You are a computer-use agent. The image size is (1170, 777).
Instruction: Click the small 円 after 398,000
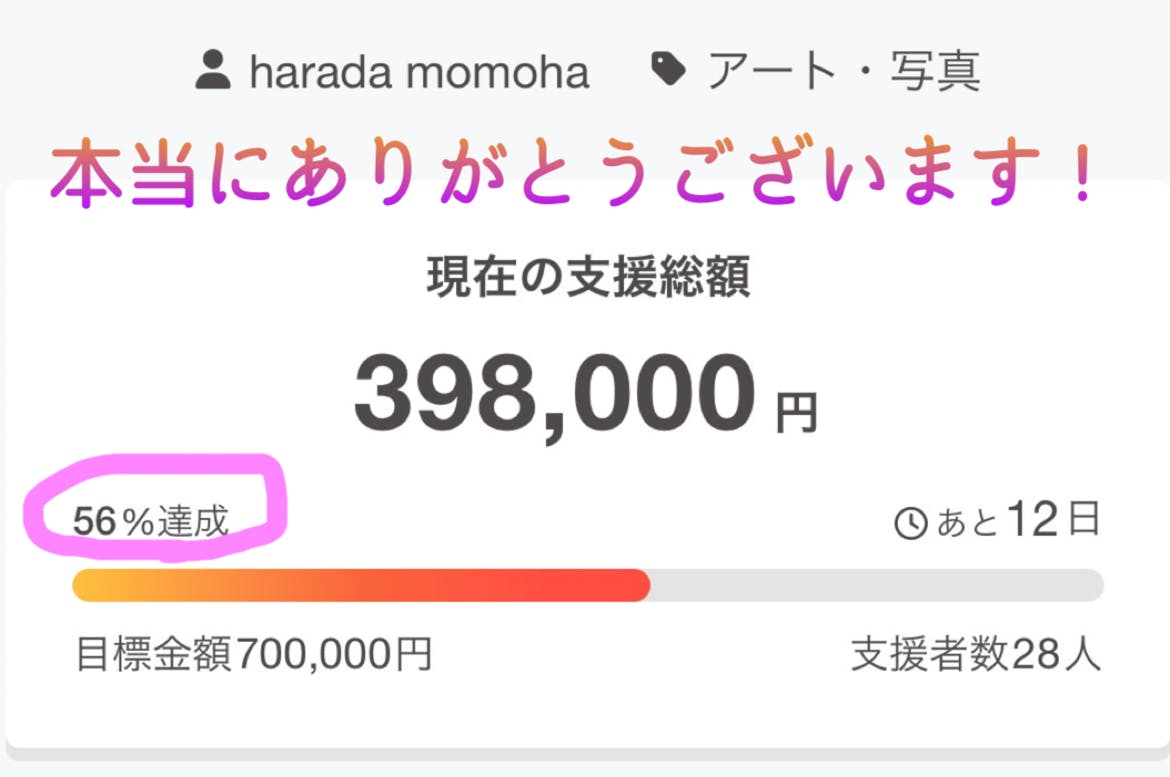coord(797,410)
